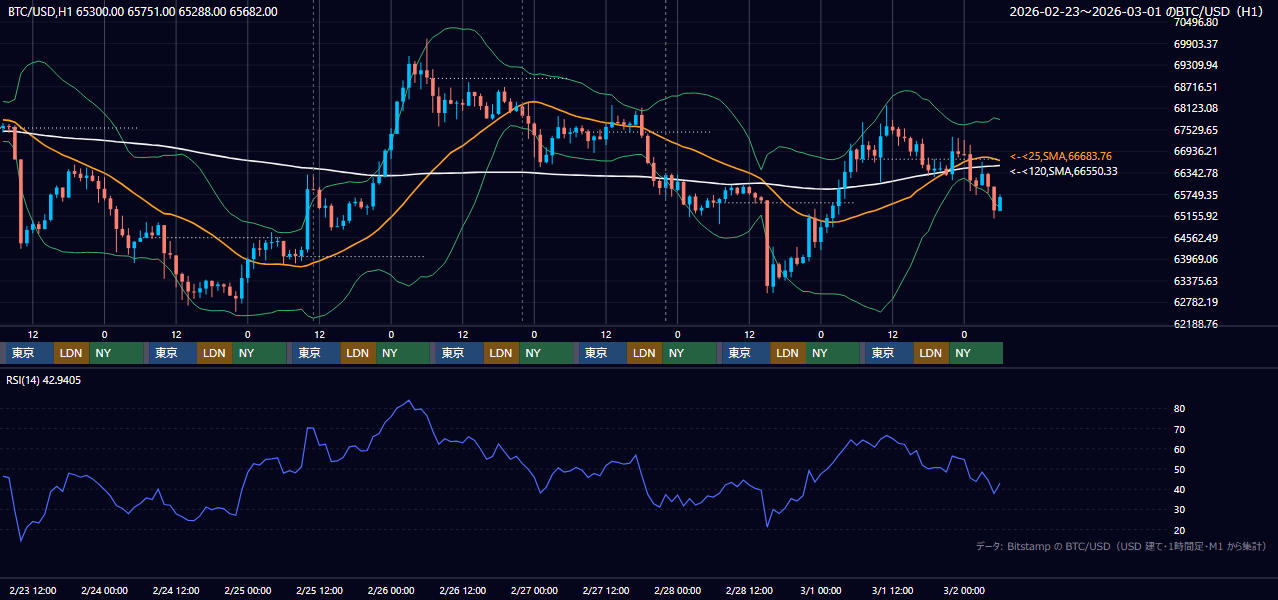Click price axis label 66936.21

tap(1195, 151)
